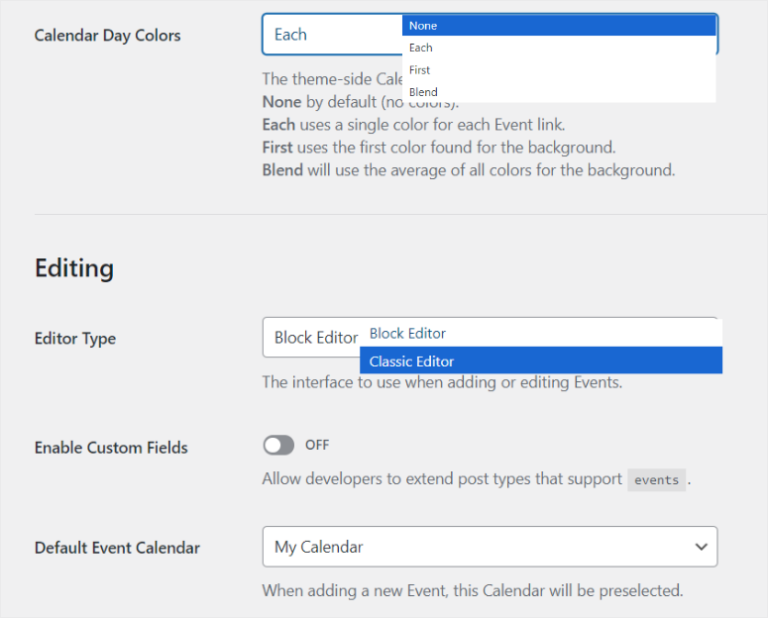Click the "OFF" text beside the switch
The width and height of the screenshot is (768, 618).
[317, 445]
